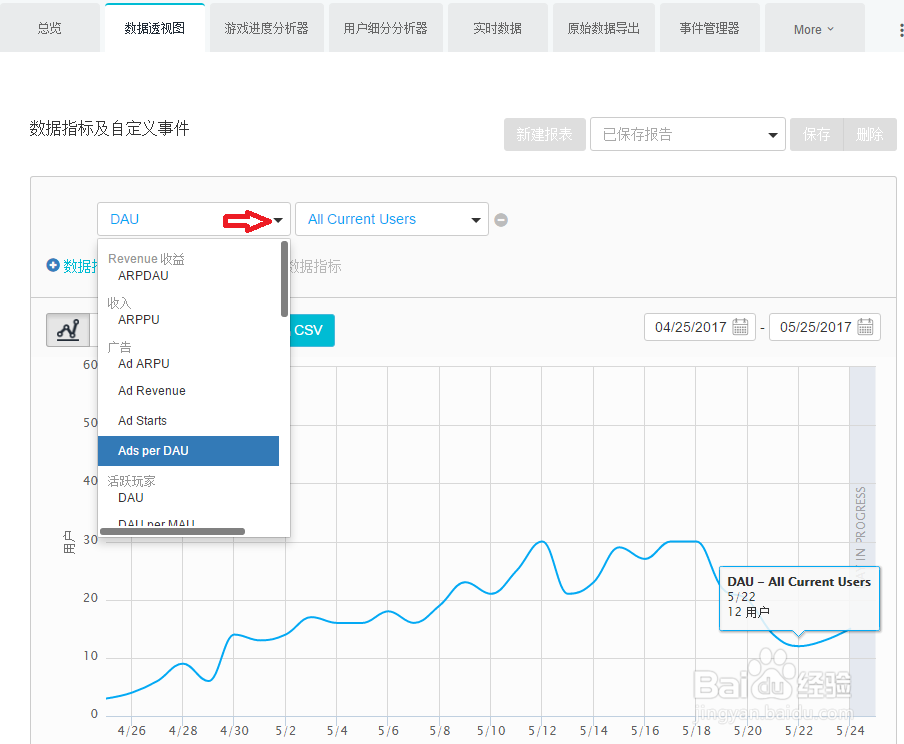Image resolution: width=904 pixels, height=744 pixels.
Task: Open the 已保存报告 saved reports dropdown
Action: (x=688, y=134)
